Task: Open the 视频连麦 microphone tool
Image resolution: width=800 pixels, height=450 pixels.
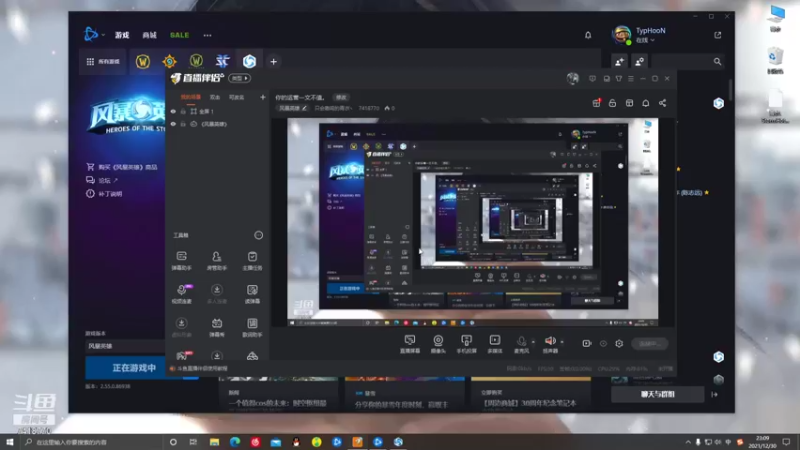Action: pos(181,294)
